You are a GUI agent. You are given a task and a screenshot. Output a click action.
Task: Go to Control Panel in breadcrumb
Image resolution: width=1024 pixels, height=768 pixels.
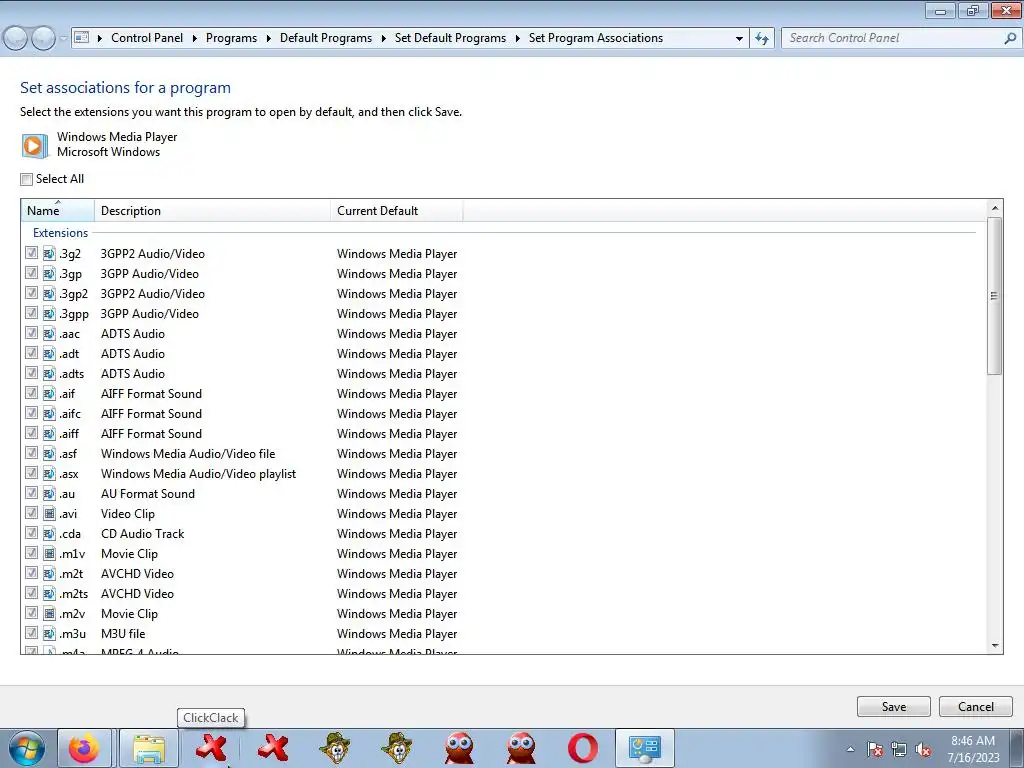[x=147, y=38]
